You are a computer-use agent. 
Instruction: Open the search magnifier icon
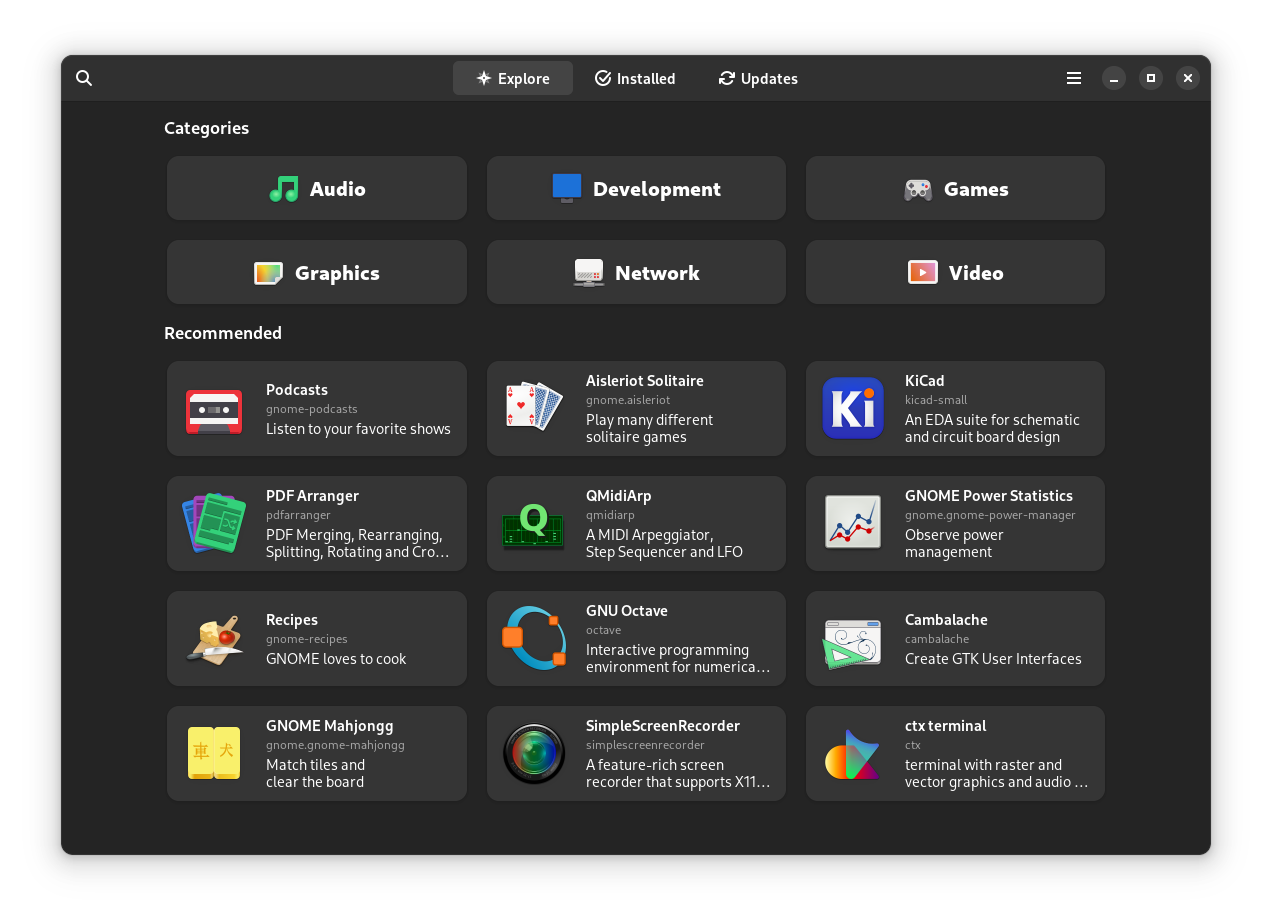[84, 78]
